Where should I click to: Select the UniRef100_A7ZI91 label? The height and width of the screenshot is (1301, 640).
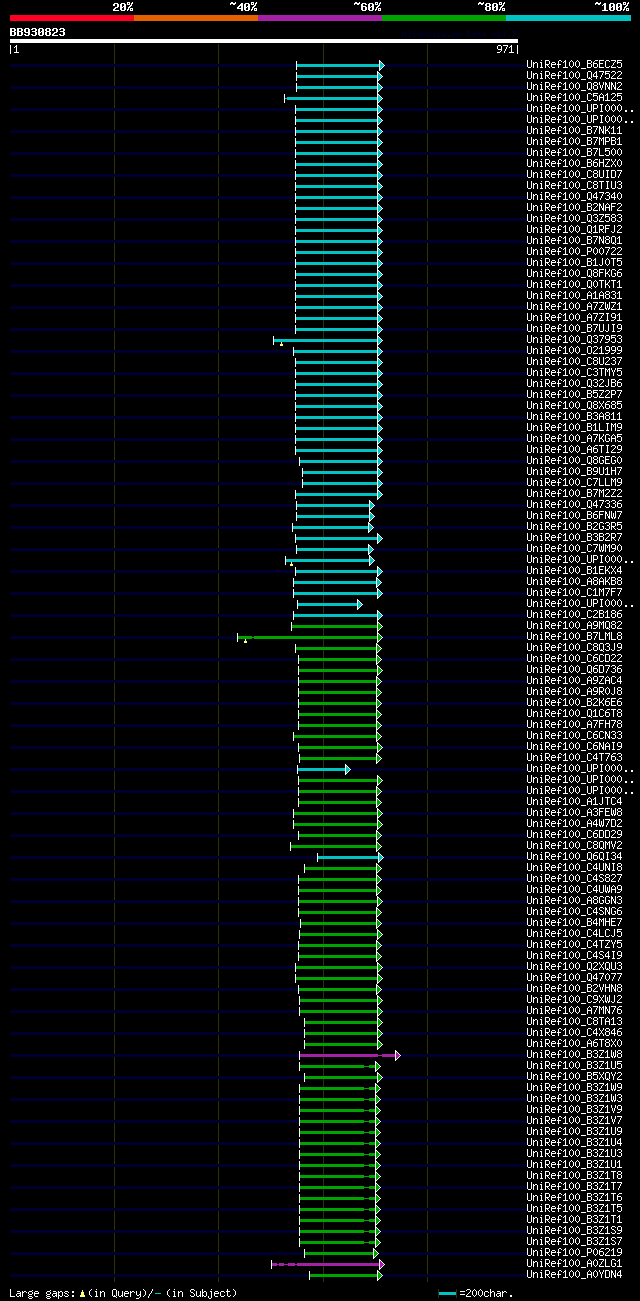[574, 318]
